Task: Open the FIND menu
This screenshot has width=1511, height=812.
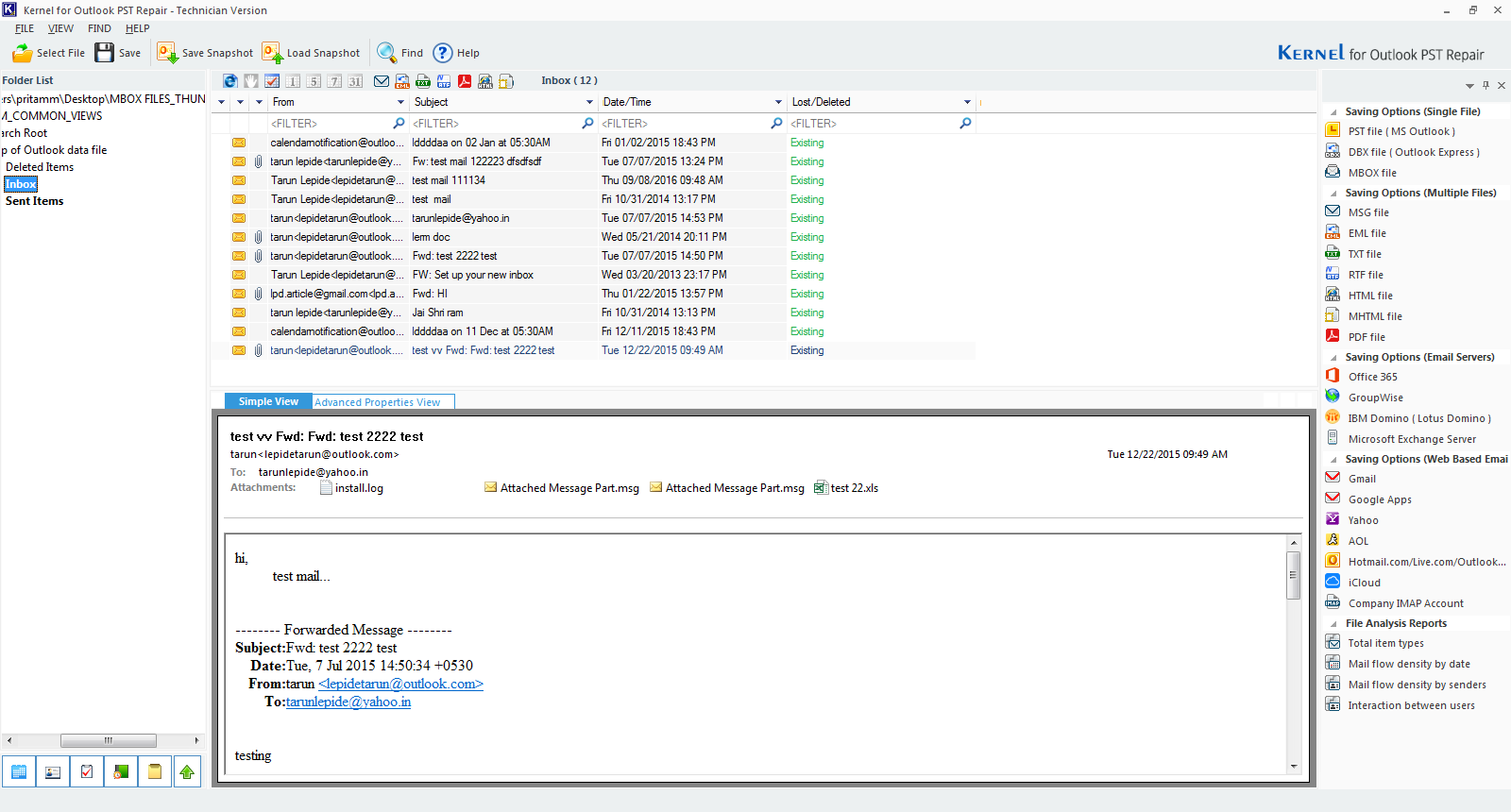Action: pyautogui.click(x=99, y=28)
